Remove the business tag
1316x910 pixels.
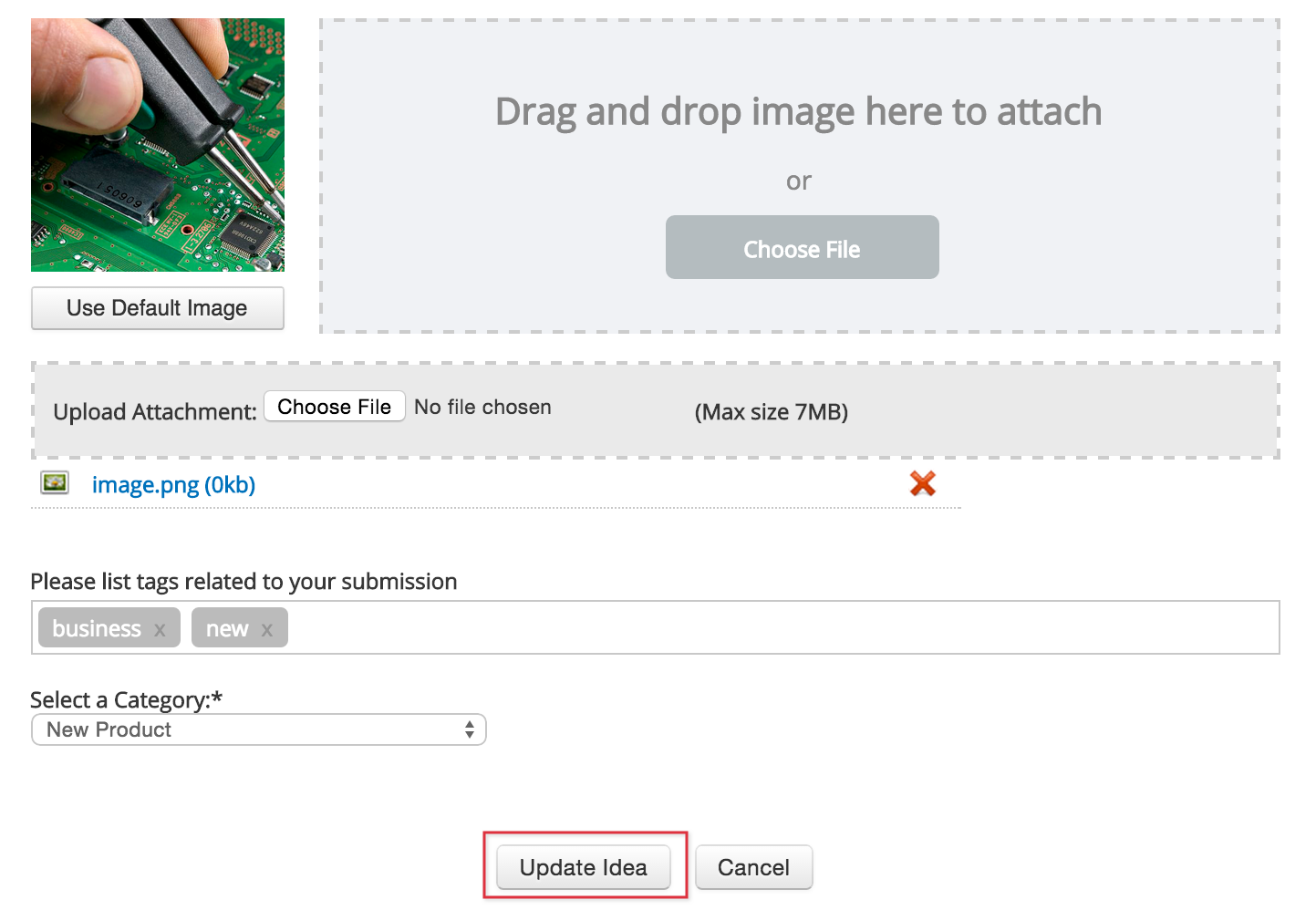pyautogui.click(x=160, y=630)
